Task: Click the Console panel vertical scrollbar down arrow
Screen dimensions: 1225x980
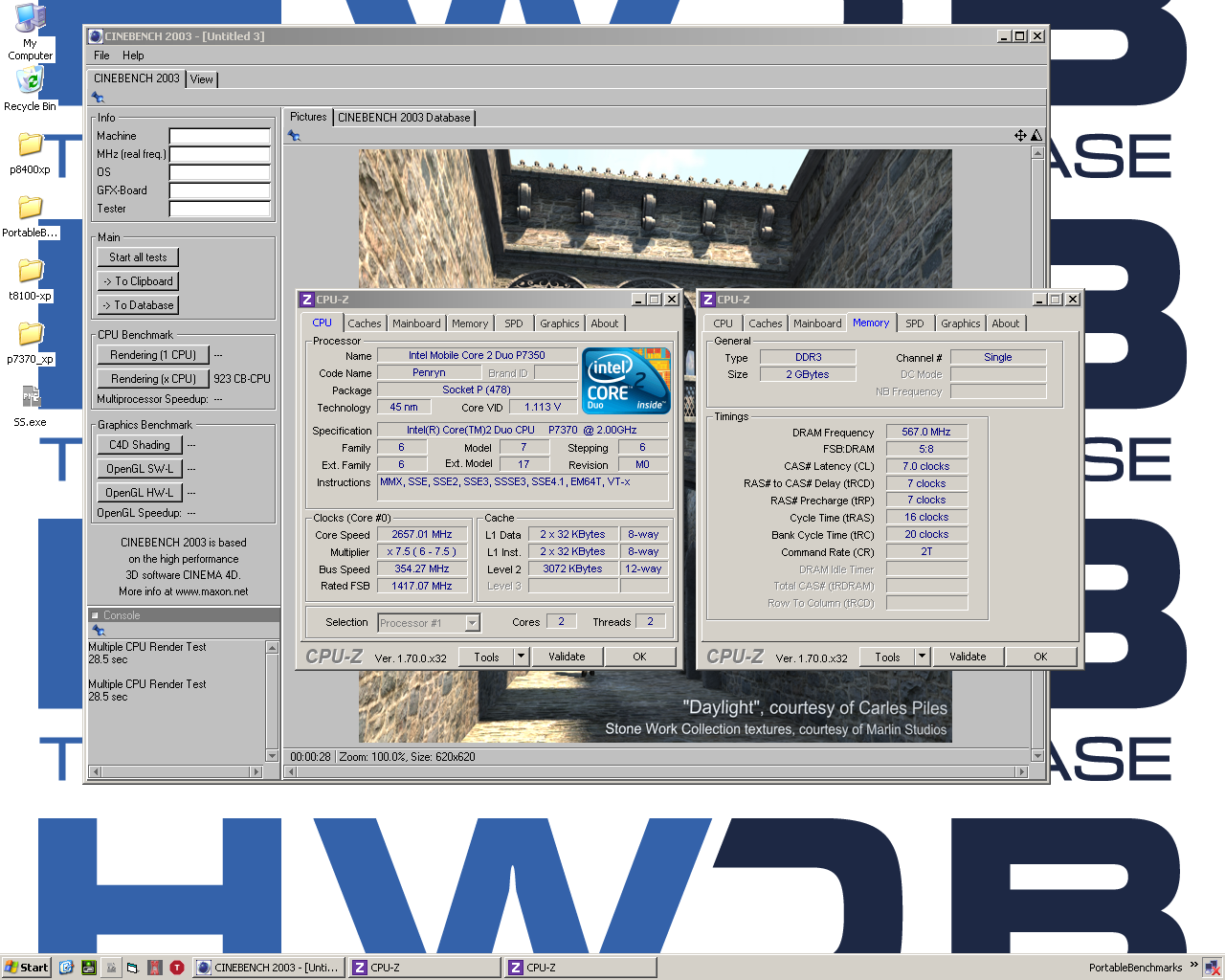Action: coord(272,755)
